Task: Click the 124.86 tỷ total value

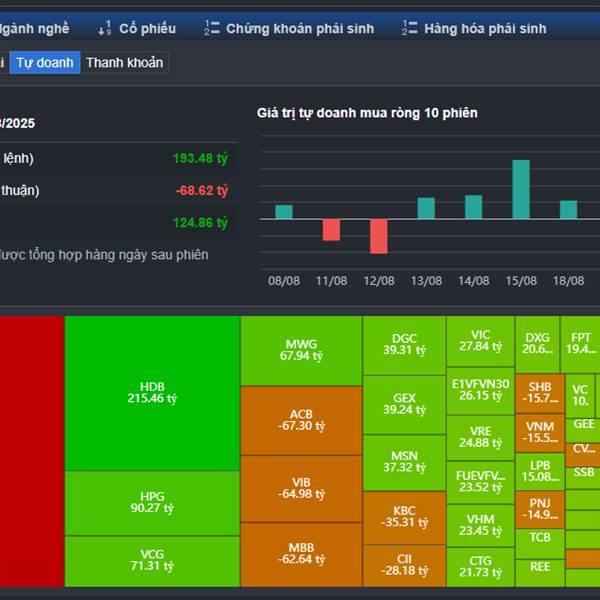Action: (x=201, y=222)
